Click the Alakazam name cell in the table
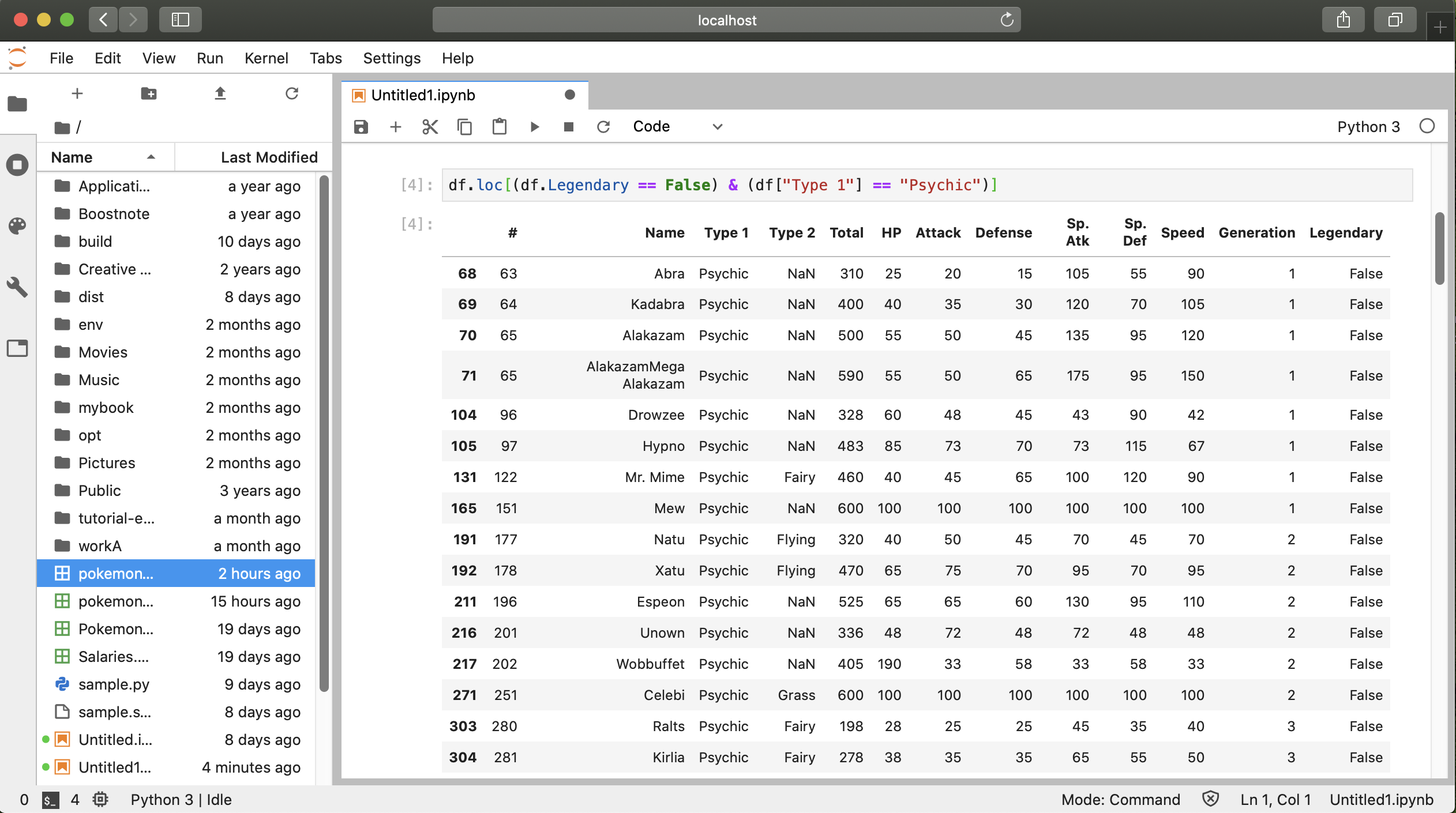1456x813 pixels. (653, 336)
